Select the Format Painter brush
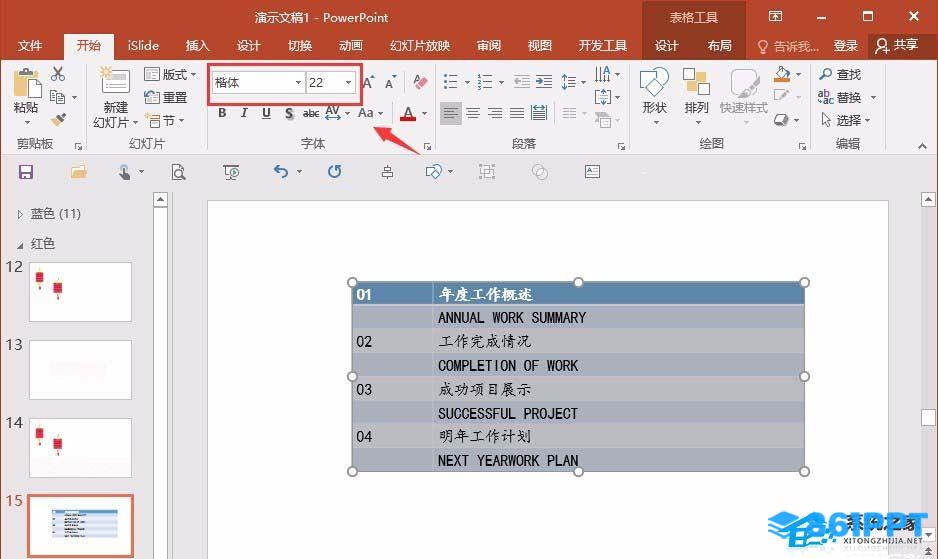 point(58,120)
